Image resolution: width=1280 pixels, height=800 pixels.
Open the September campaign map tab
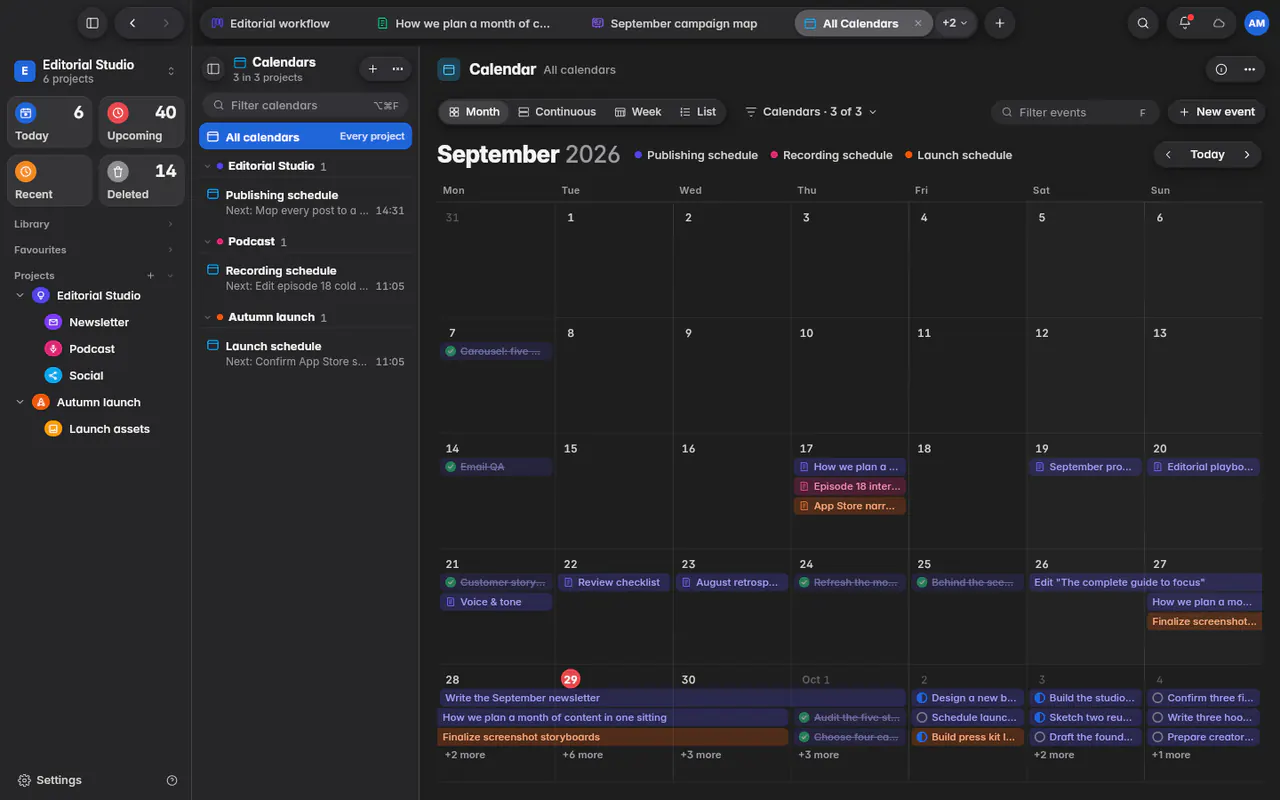(684, 23)
